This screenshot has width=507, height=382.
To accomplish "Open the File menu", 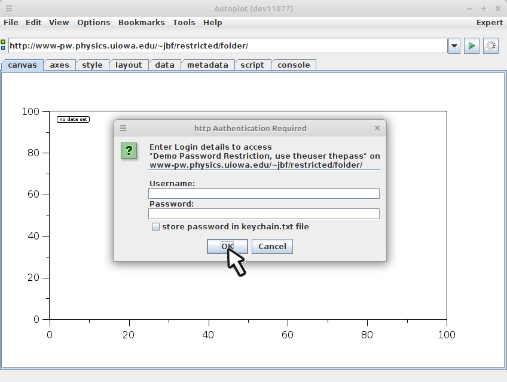I will coord(11,22).
